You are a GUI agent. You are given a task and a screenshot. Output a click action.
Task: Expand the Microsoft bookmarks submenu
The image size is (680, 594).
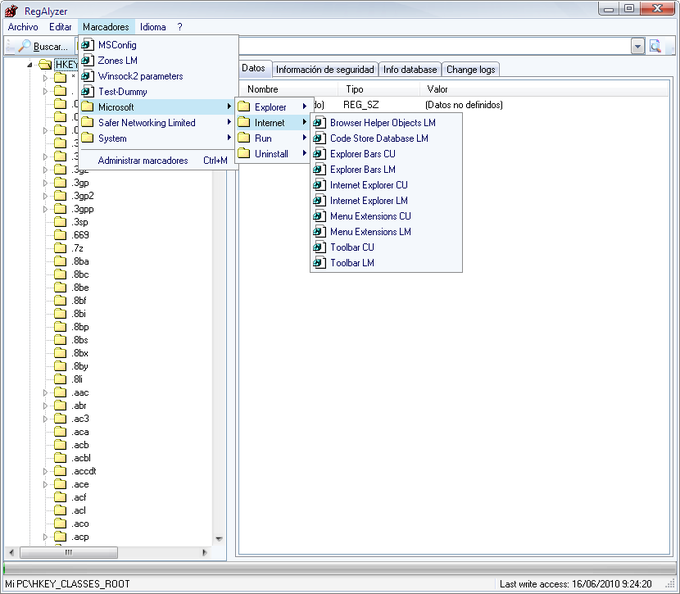click(x=159, y=107)
